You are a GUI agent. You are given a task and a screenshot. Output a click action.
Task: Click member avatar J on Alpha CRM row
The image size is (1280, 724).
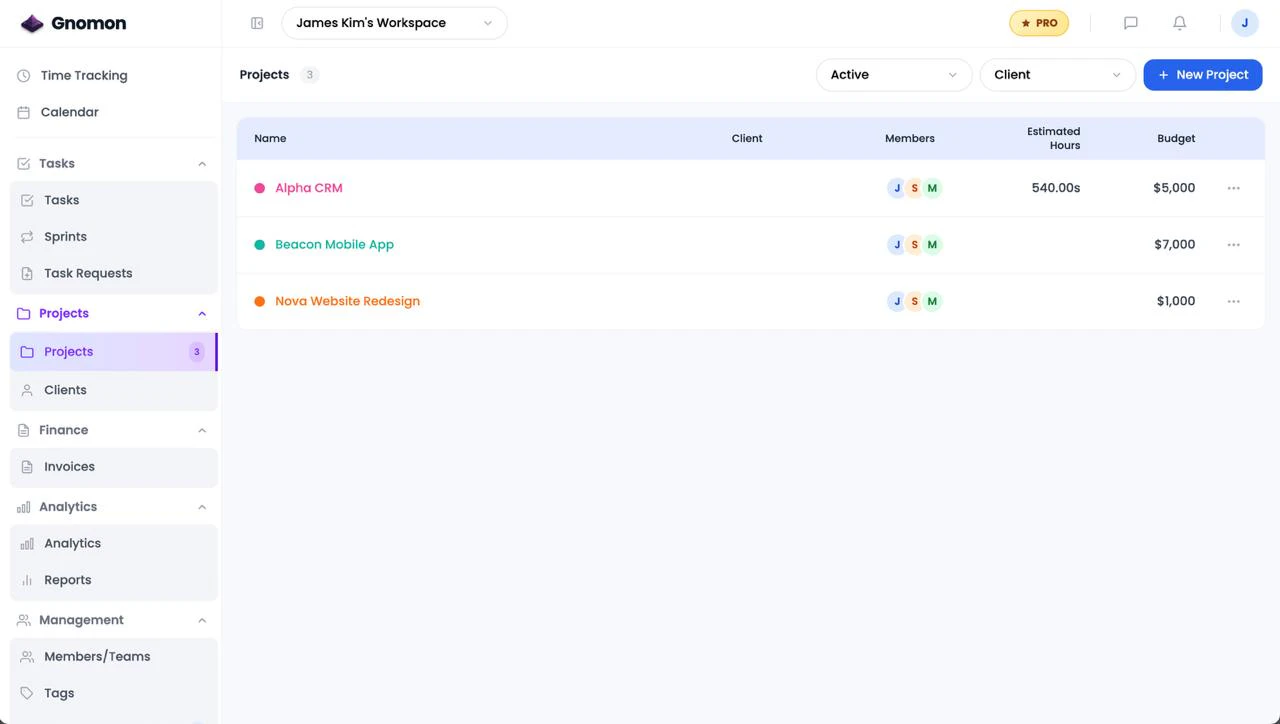click(897, 188)
